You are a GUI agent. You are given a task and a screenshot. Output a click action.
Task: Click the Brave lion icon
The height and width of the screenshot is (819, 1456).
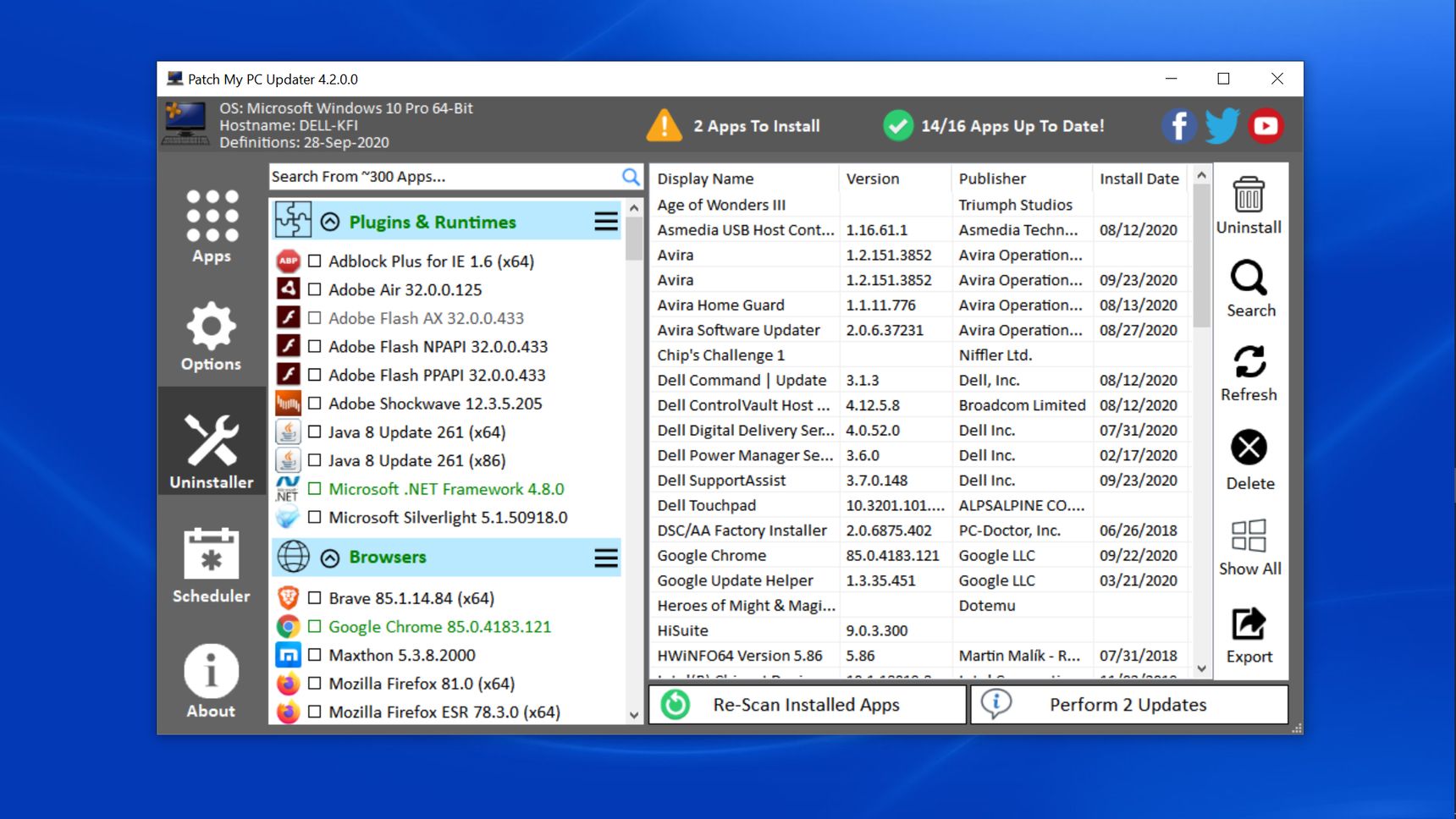pos(288,598)
